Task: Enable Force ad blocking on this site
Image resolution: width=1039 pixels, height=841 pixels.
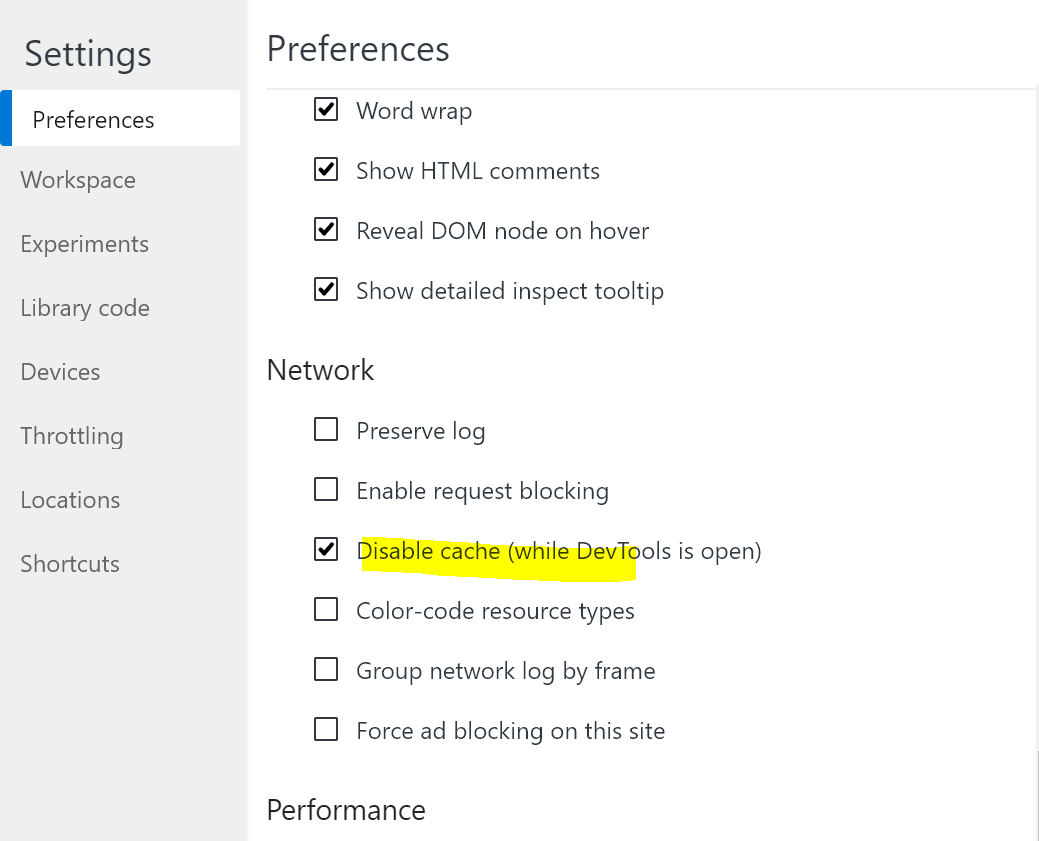Action: coord(326,730)
